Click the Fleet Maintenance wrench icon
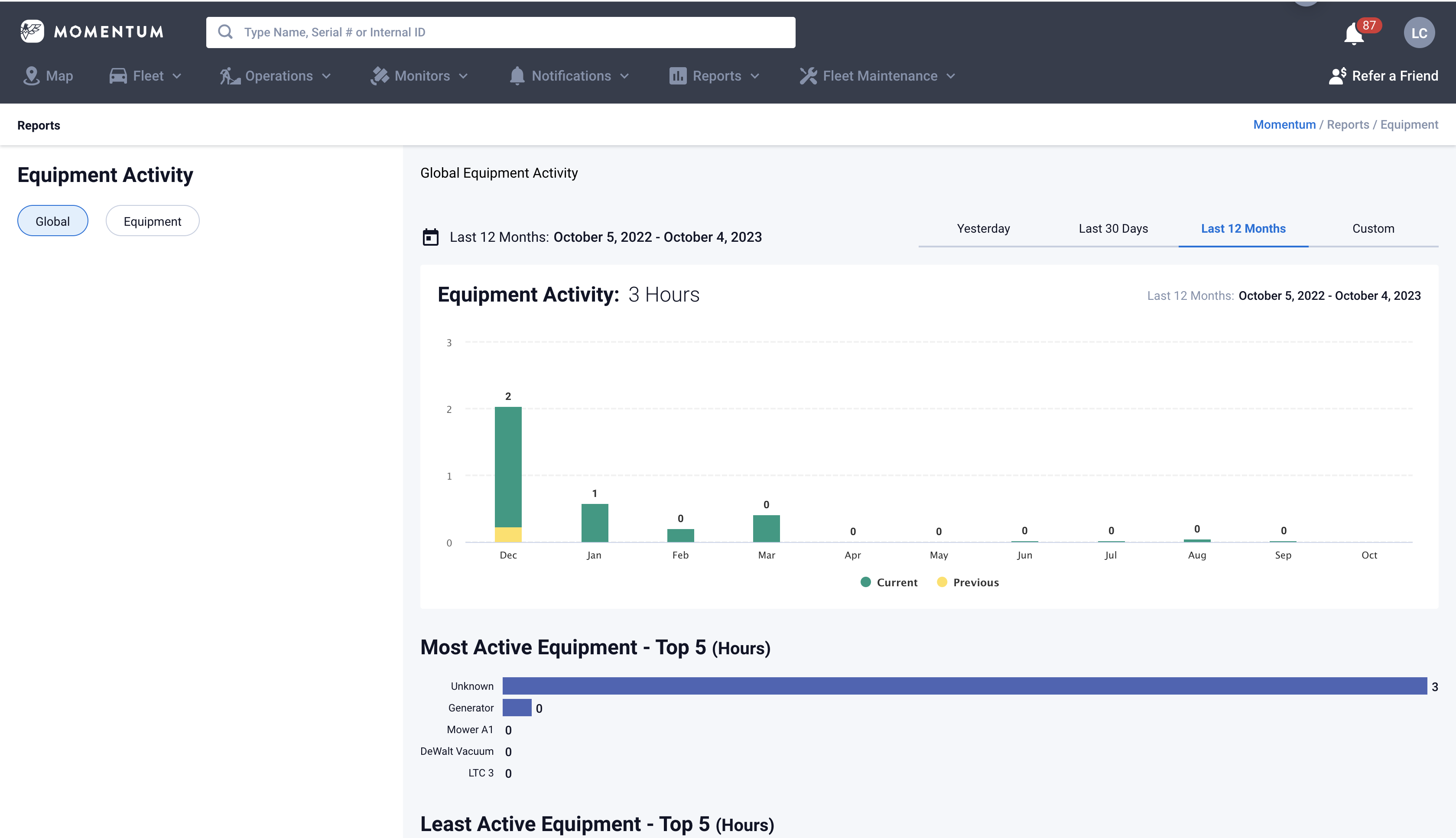 (x=808, y=76)
